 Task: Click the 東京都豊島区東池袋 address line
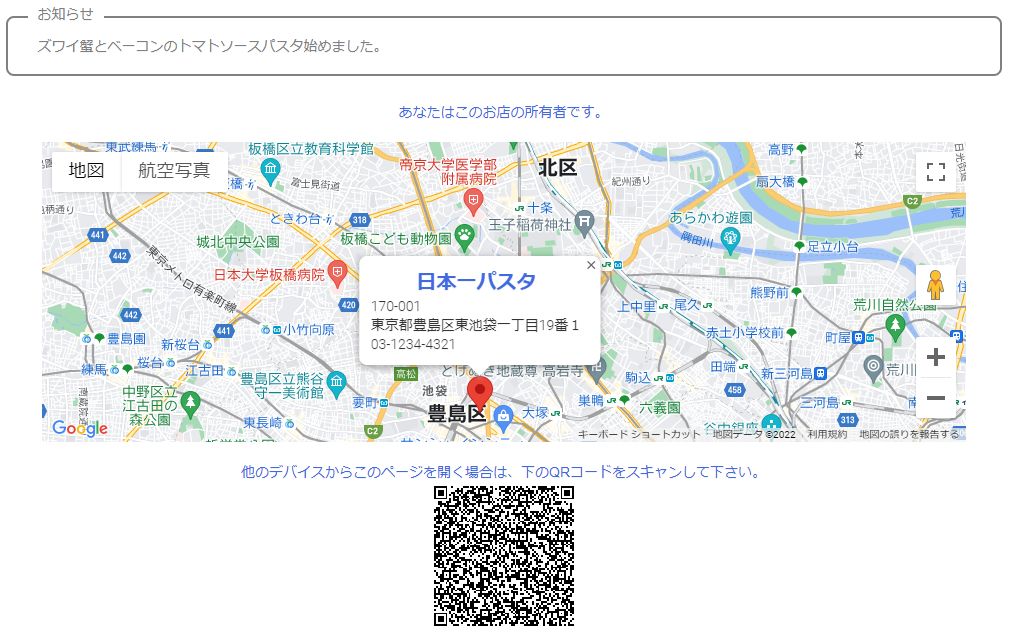click(475, 325)
